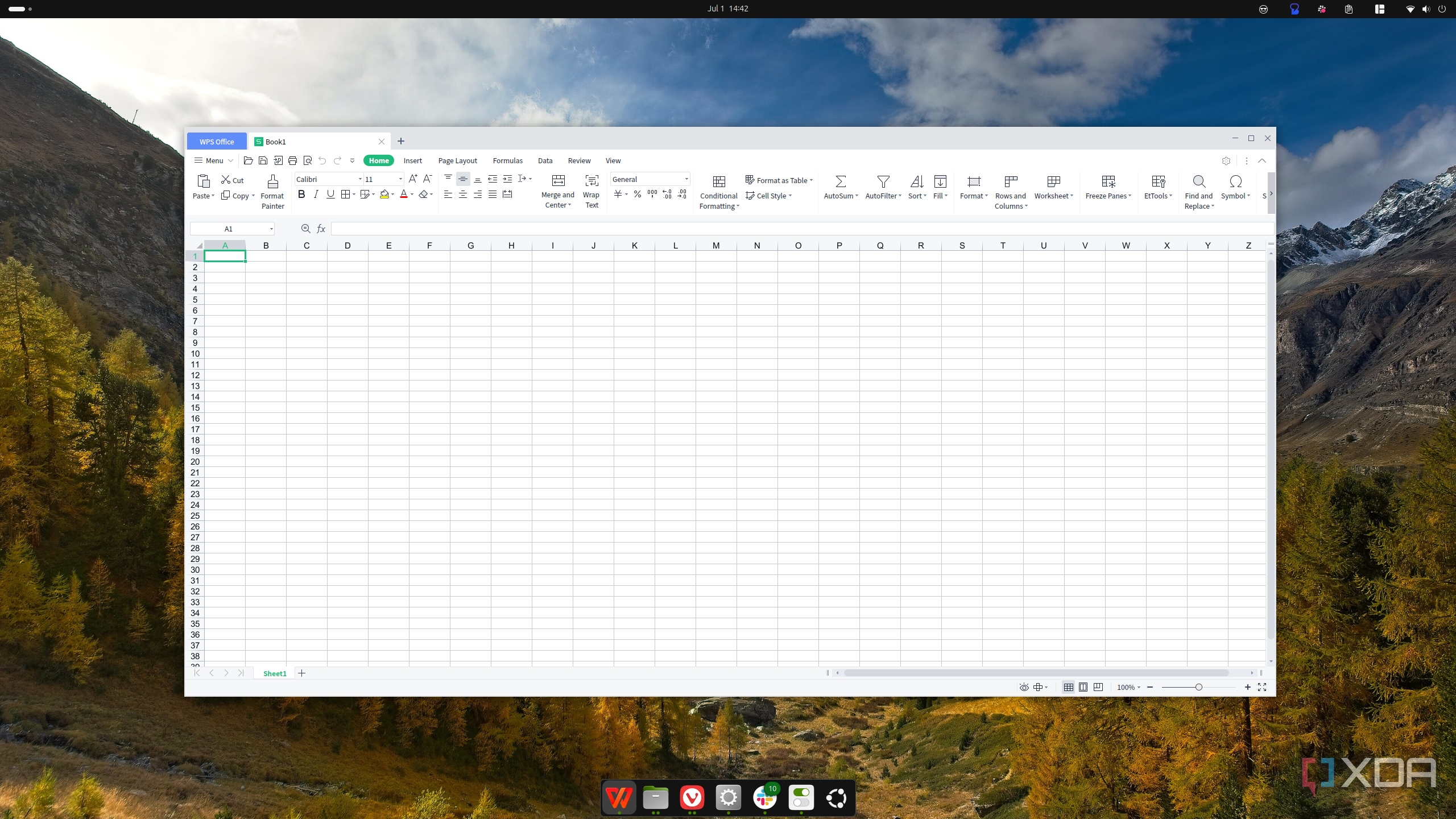Collapse the ribbon with the chevron
The image size is (1456, 819).
tap(1261, 161)
